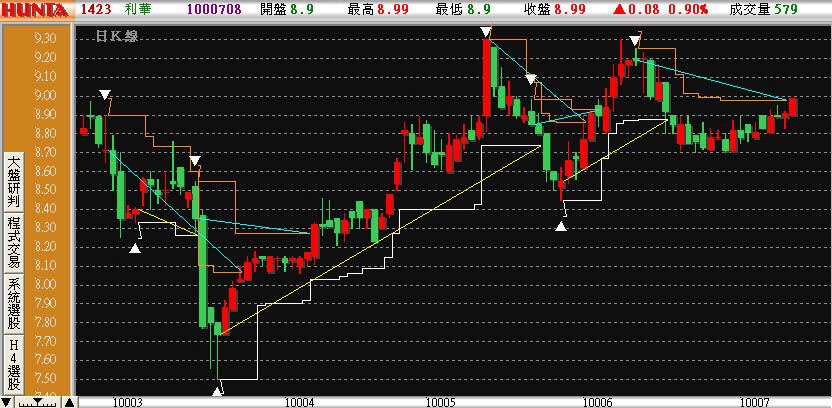Click the first down-triangle marker near 8.90 in 10003
832x408 pixels.
[x=106, y=96]
